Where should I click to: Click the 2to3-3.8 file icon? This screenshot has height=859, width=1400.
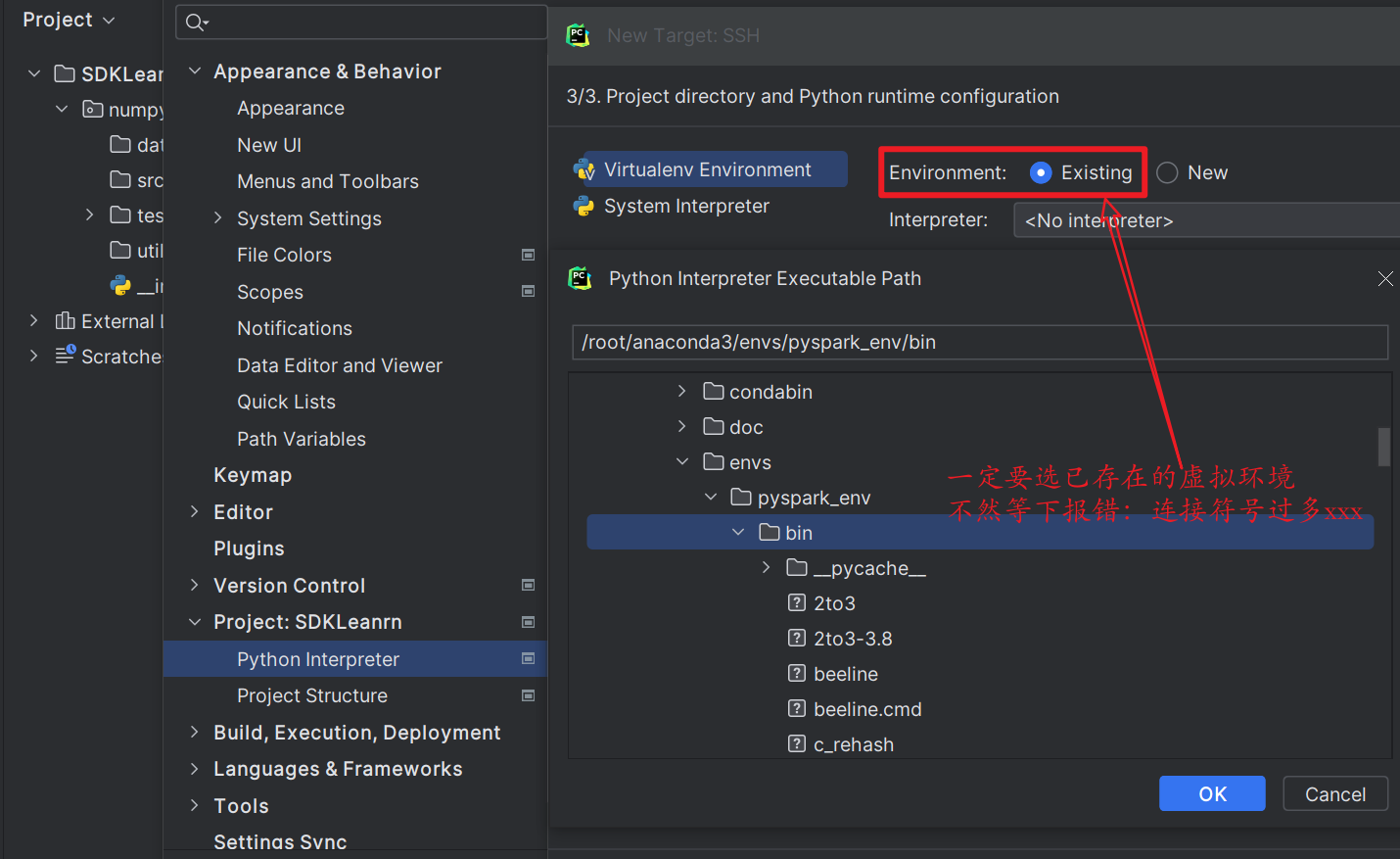[x=797, y=639]
